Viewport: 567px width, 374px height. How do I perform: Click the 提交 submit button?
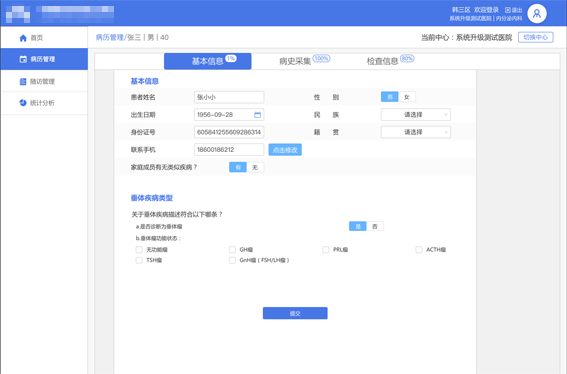(x=295, y=313)
